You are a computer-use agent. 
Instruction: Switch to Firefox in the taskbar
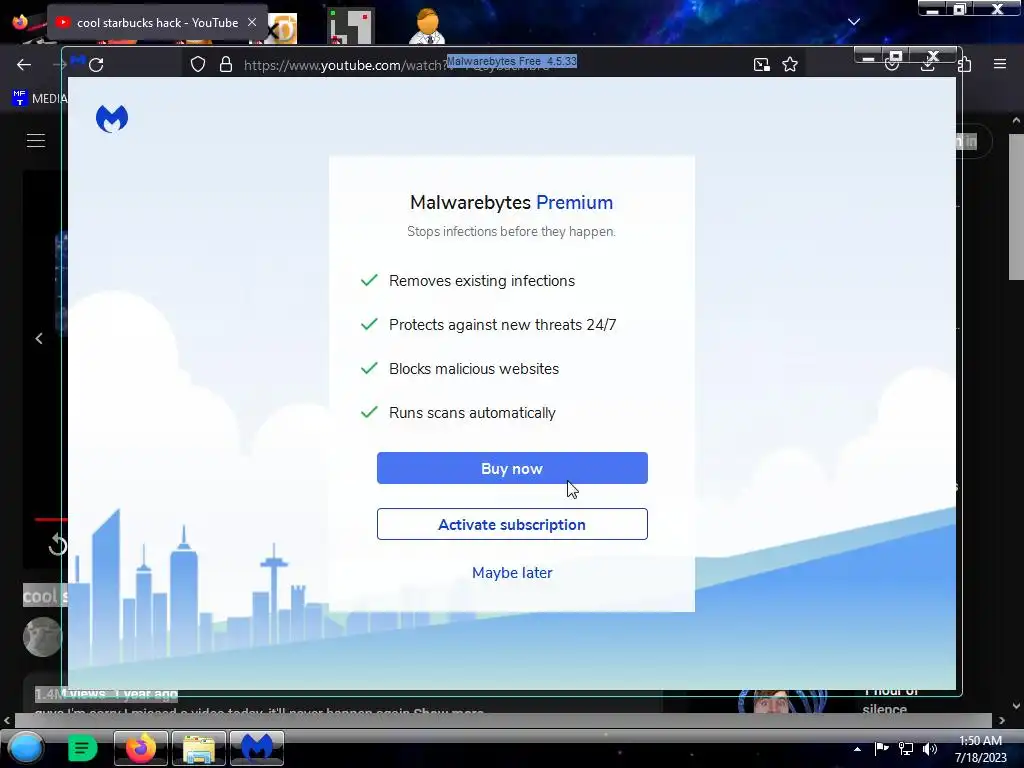(x=141, y=748)
